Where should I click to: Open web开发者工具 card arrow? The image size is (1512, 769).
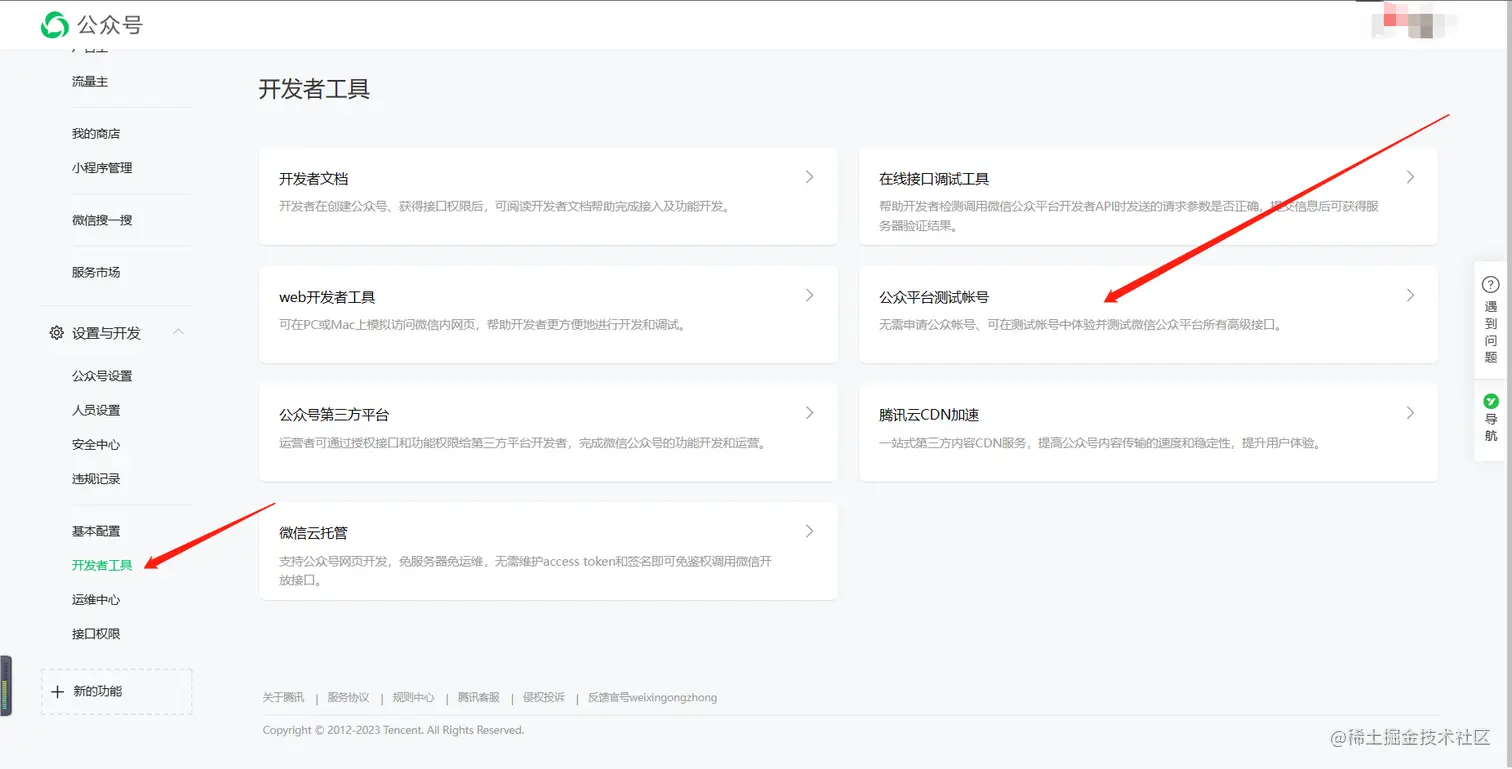pos(809,296)
